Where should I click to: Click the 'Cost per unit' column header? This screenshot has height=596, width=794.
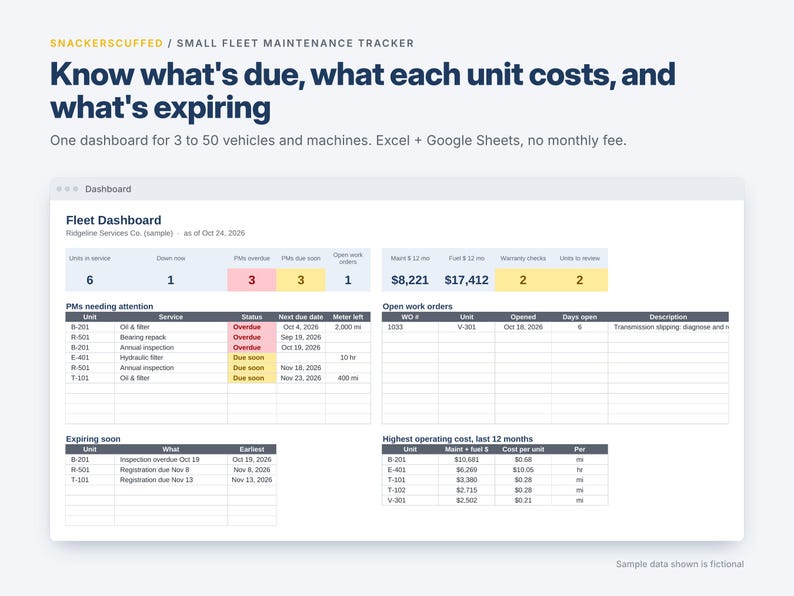523,449
